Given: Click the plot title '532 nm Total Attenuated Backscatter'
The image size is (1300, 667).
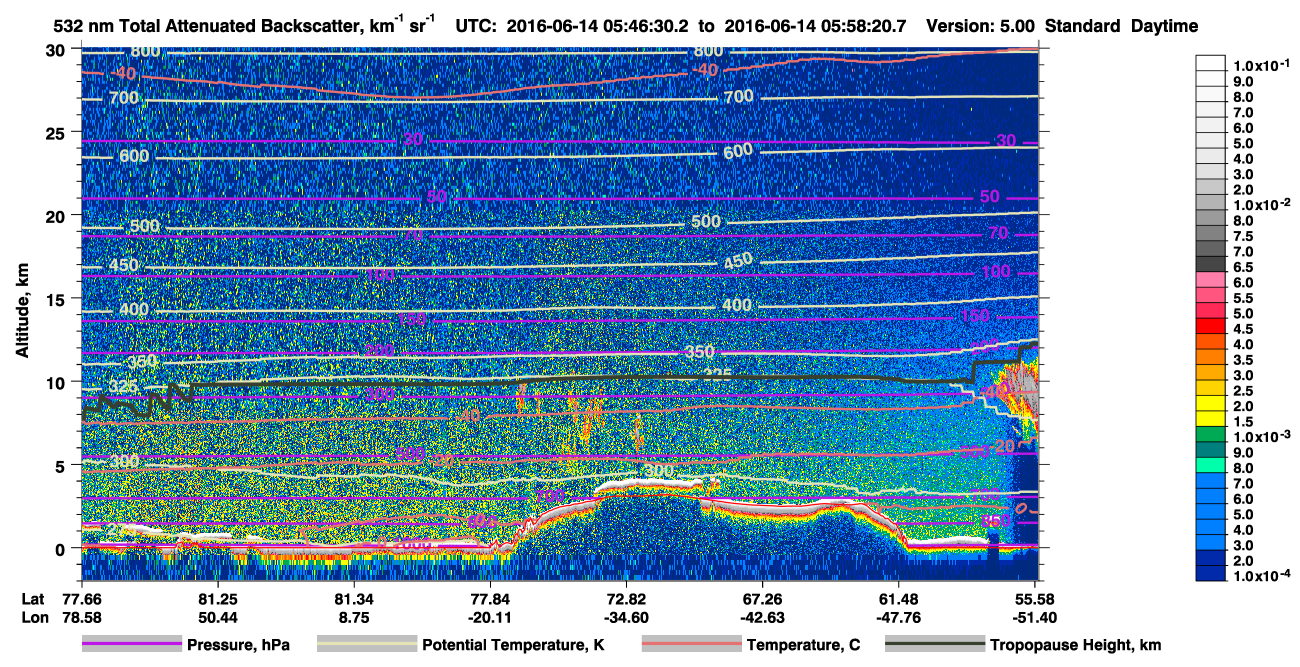Looking at the screenshot, I should (210, 26).
